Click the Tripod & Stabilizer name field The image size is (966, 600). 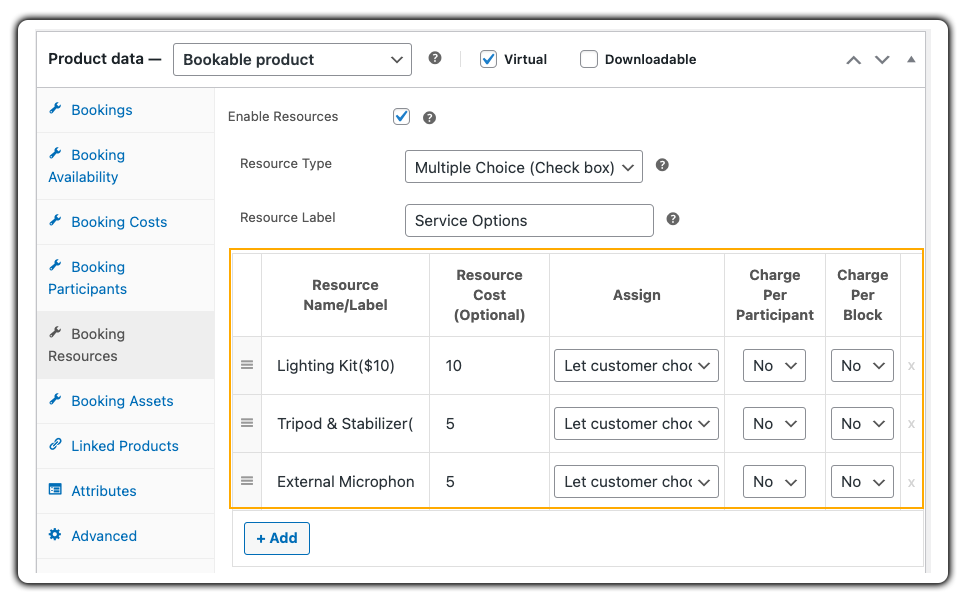tap(346, 424)
